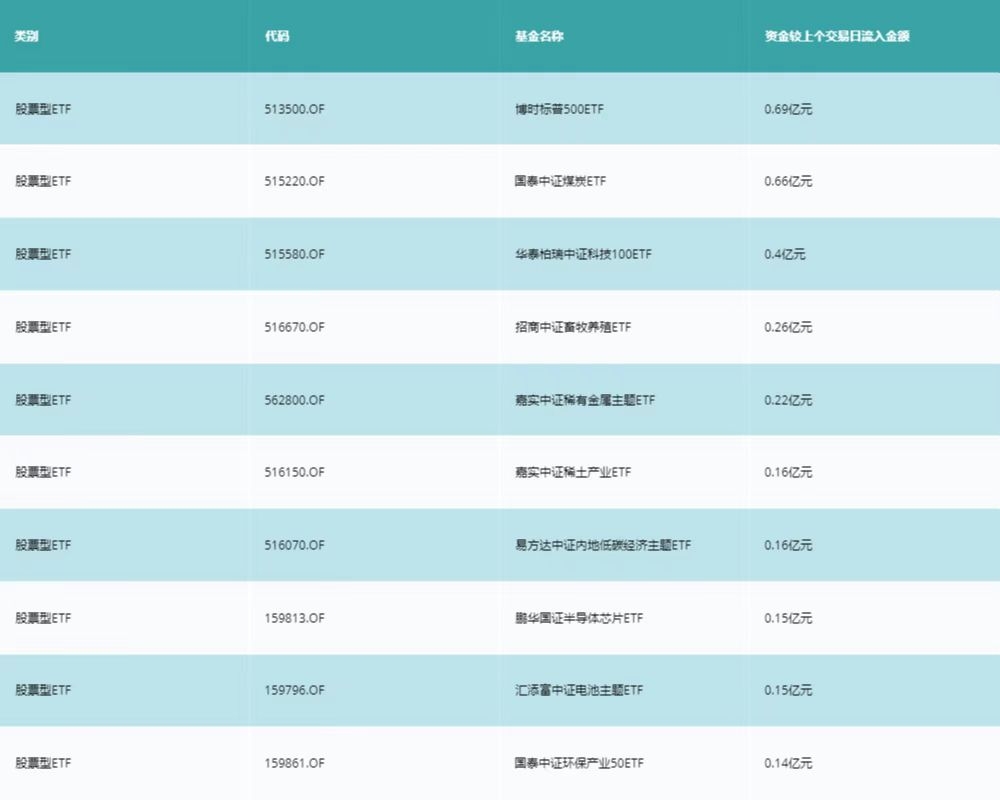Click 股票型ETF in the 562800.OF row
The width and height of the screenshot is (1000, 800).
(43, 400)
